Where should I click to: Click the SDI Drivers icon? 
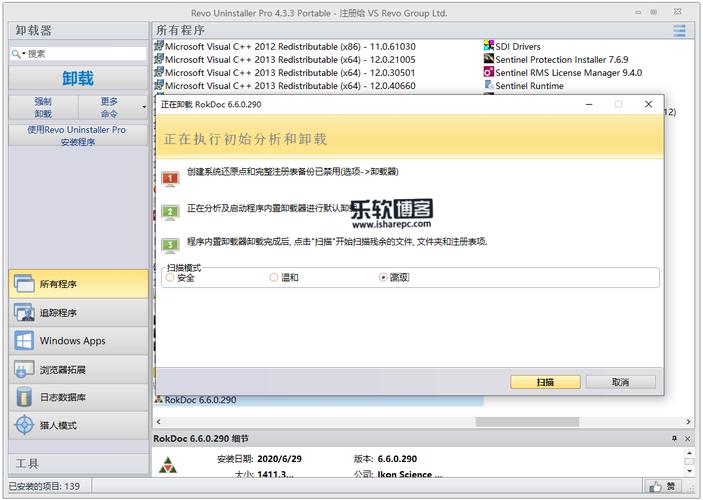489,46
